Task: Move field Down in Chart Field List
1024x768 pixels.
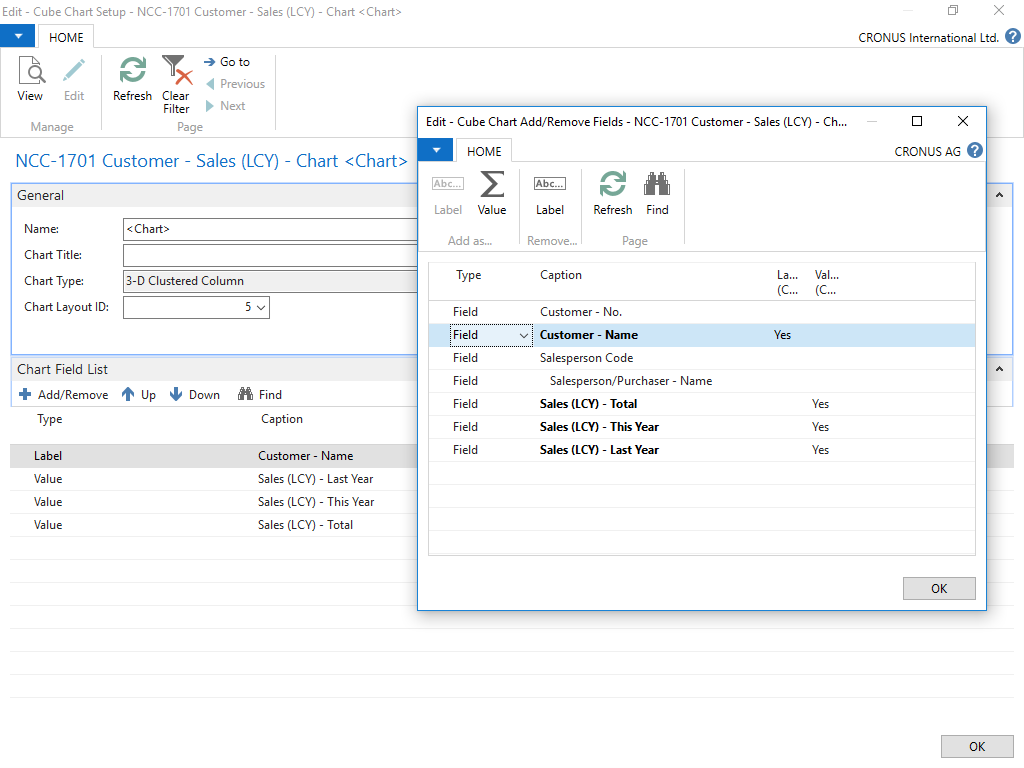Action: coord(195,395)
